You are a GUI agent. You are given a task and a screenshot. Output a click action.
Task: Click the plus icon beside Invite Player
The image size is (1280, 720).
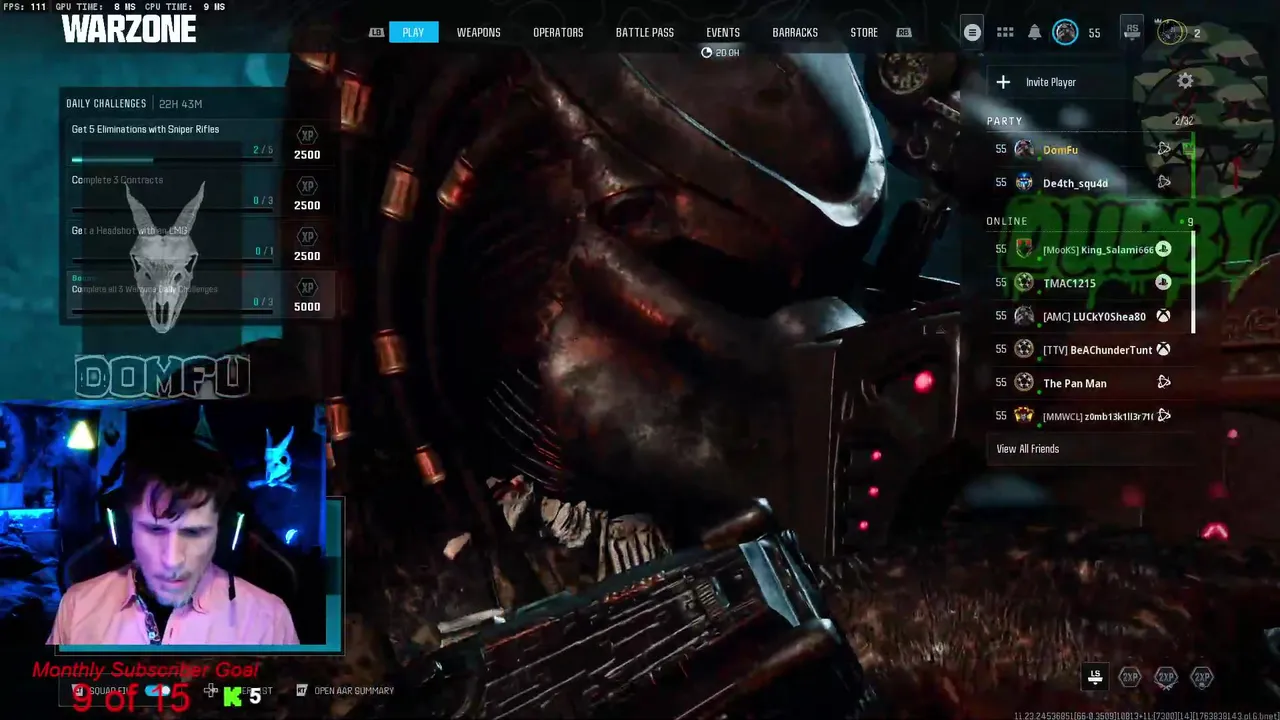pos(1003,82)
